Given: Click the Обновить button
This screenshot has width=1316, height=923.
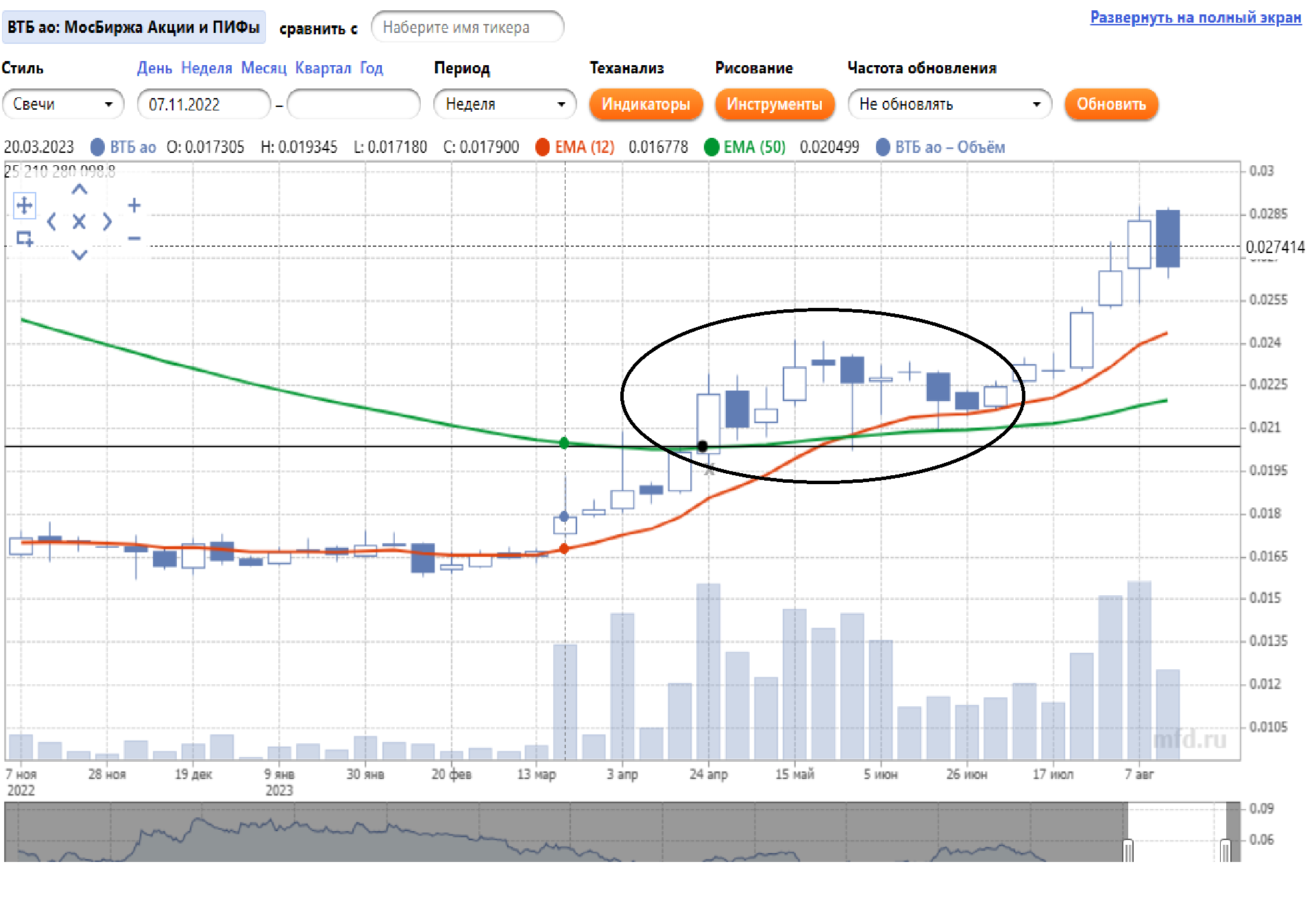Looking at the screenshot, I should coord(1111,104).
